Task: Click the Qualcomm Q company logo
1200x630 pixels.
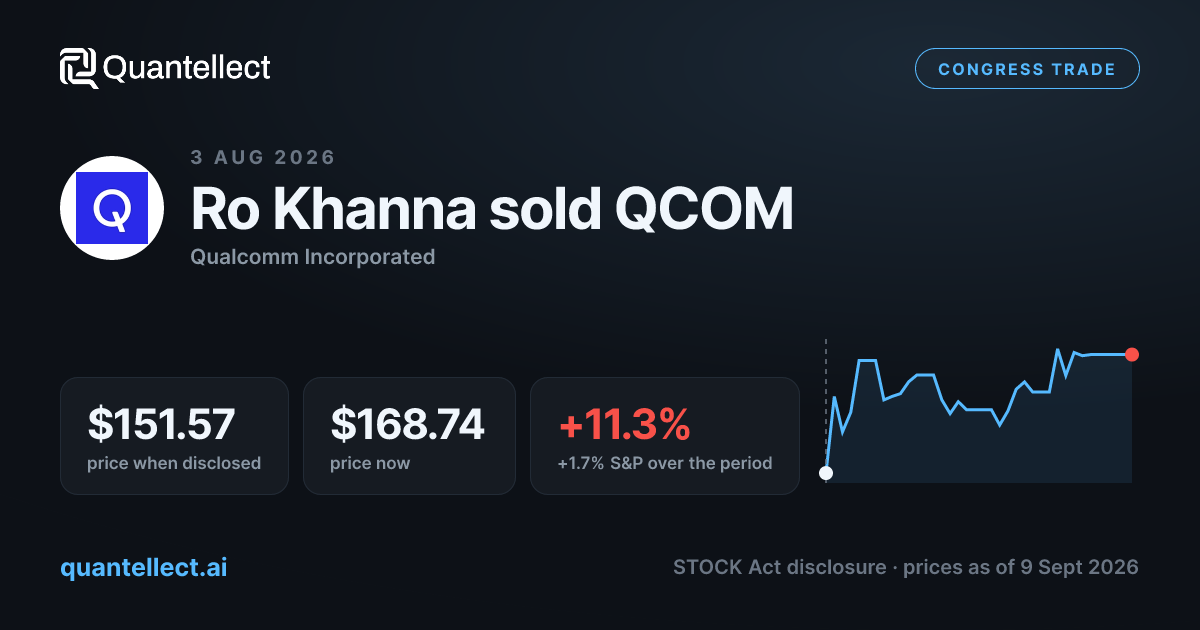Action: pos(112,208)
